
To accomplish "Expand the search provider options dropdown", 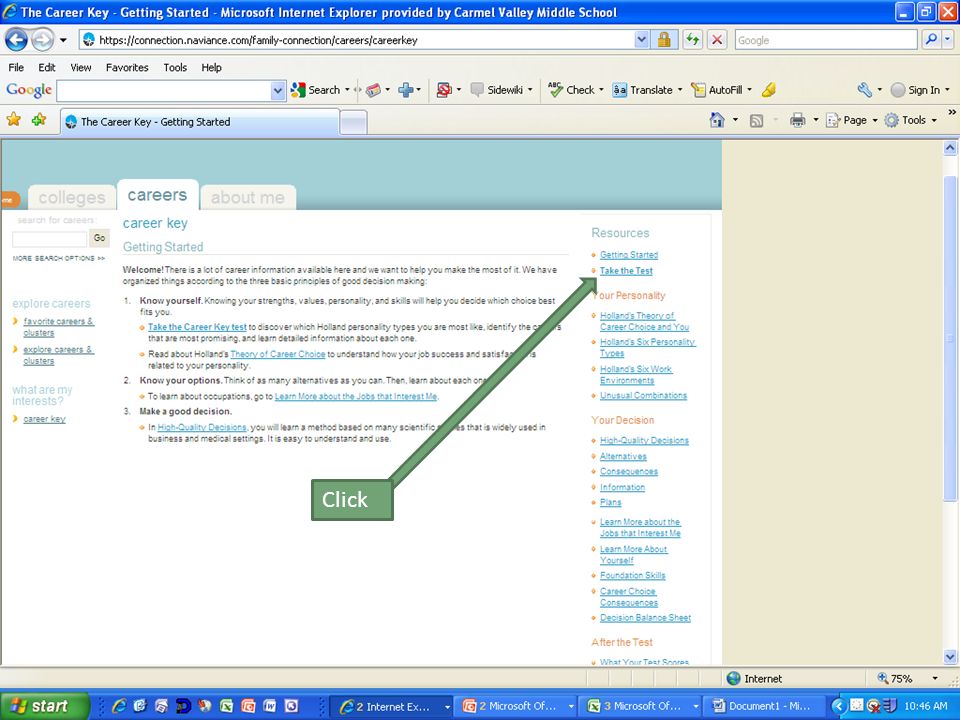I will pos(948,40).
